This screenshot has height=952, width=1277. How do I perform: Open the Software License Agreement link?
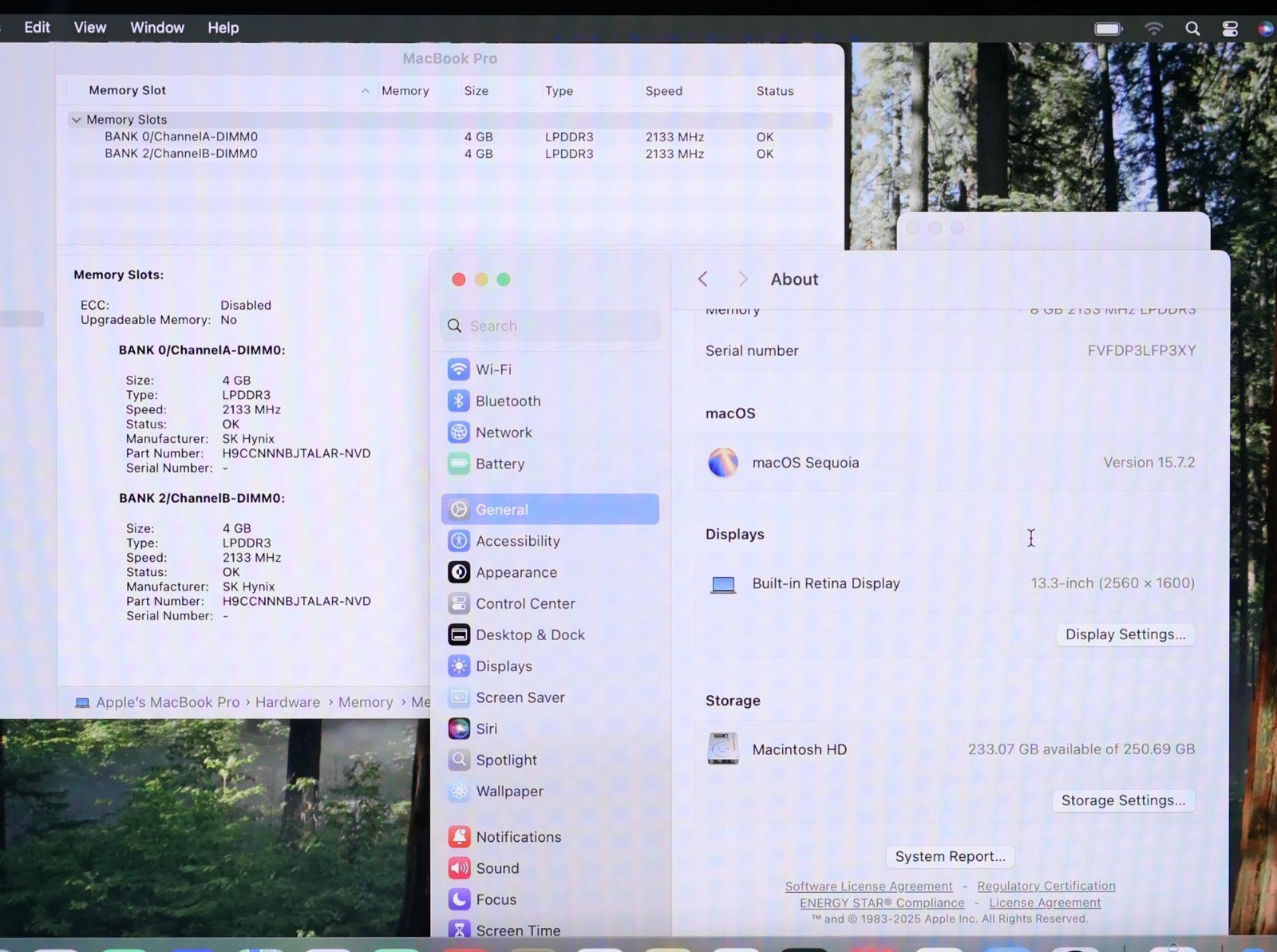tap(868, 886)
